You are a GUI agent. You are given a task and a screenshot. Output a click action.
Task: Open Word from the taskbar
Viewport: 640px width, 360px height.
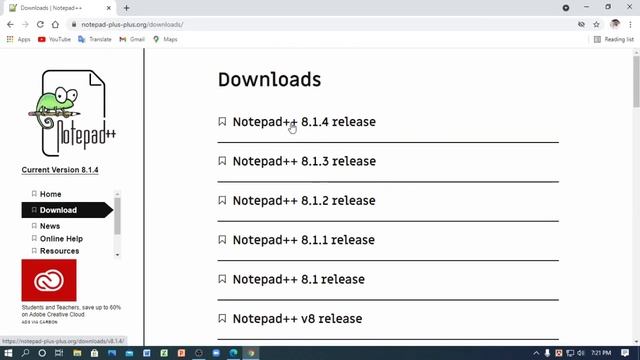tap(147, 353)
